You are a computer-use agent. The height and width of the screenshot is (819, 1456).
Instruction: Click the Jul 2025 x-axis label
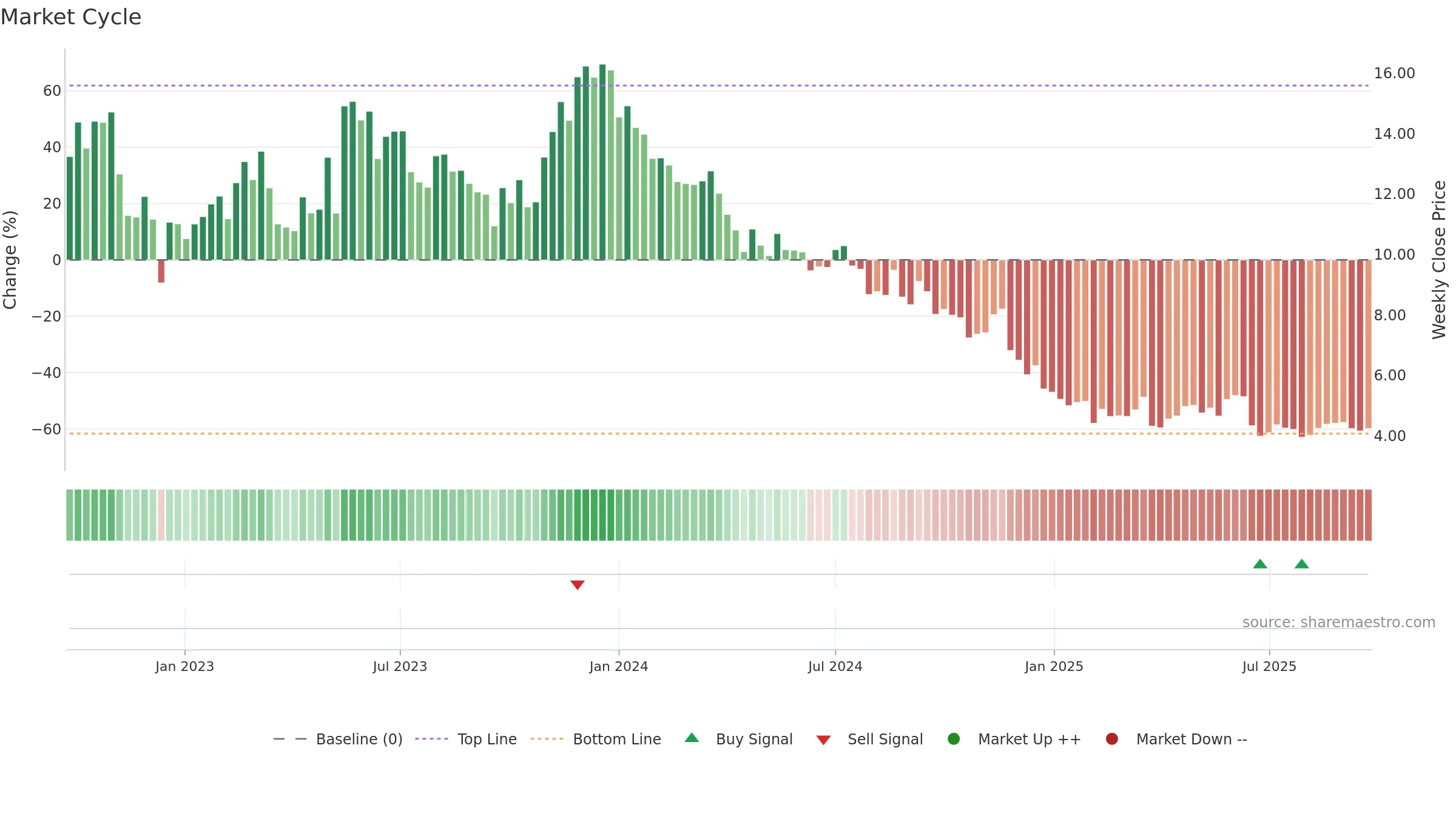coord(1269,666)
